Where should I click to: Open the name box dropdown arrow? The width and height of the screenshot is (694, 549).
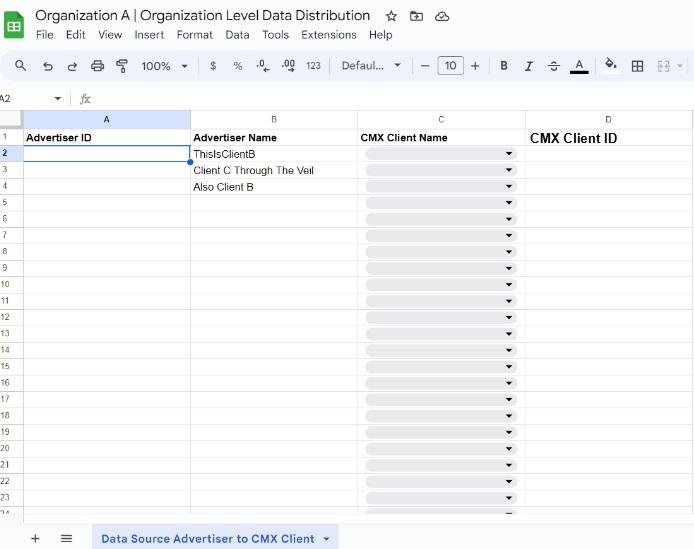[x=58, y=98]
